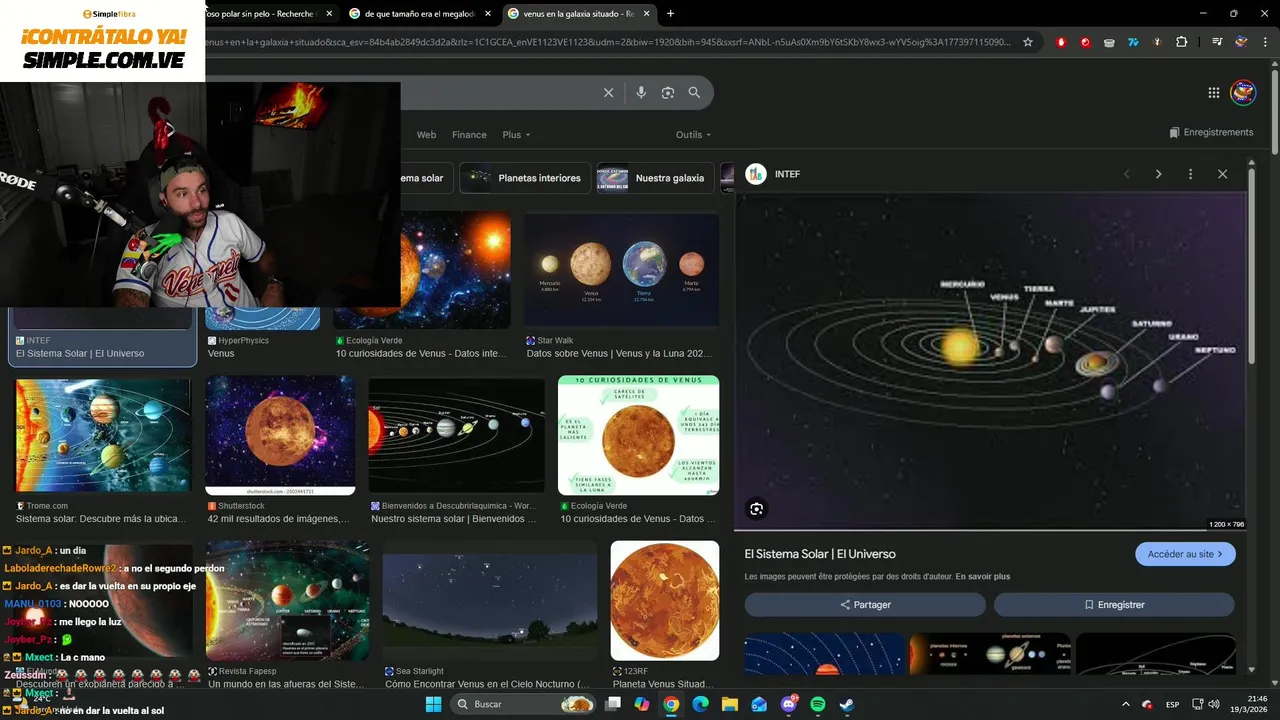Open the Enregistrements saved items link
The image size is (1280, 720).
[x=1211, y=132]
